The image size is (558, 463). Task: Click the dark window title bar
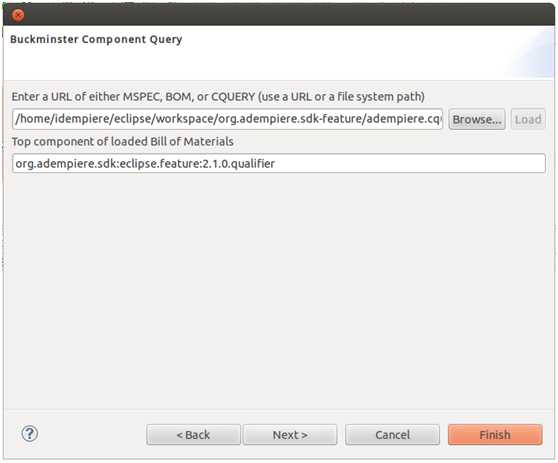click(x=279, y=15)
